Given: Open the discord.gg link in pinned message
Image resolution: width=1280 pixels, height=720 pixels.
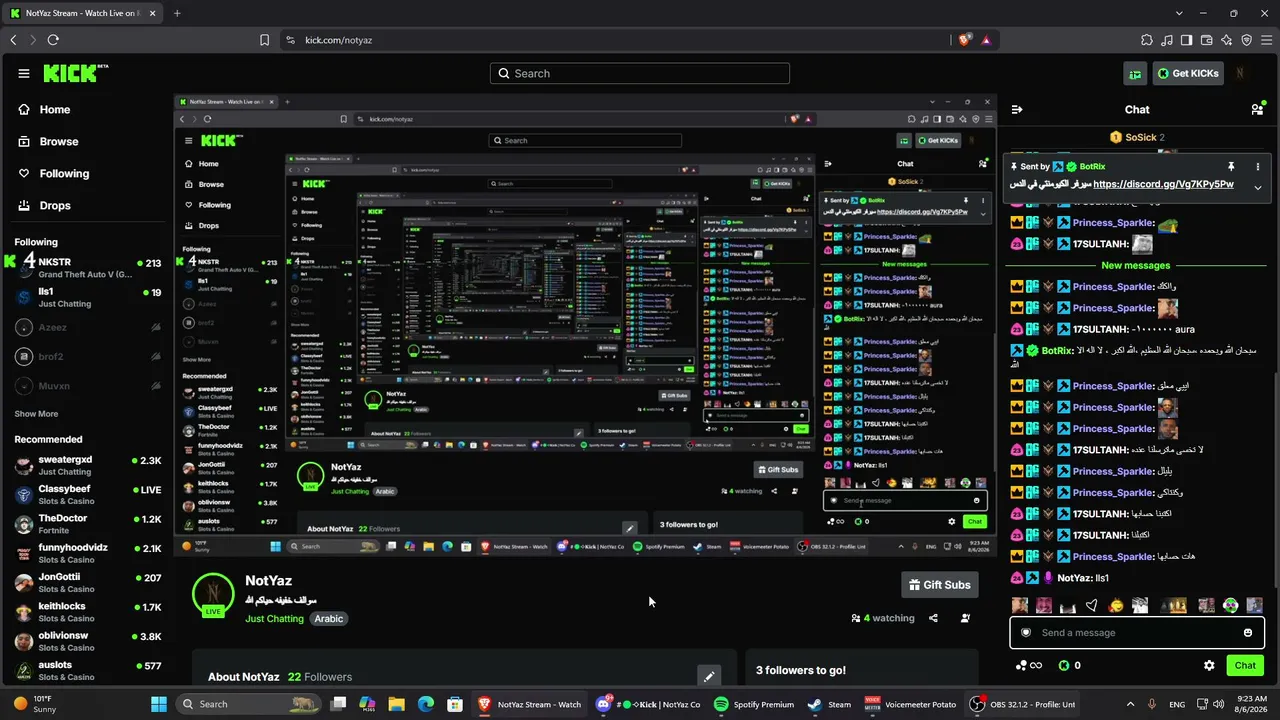Looking at the screenshot, I should tap(1163, 184).
